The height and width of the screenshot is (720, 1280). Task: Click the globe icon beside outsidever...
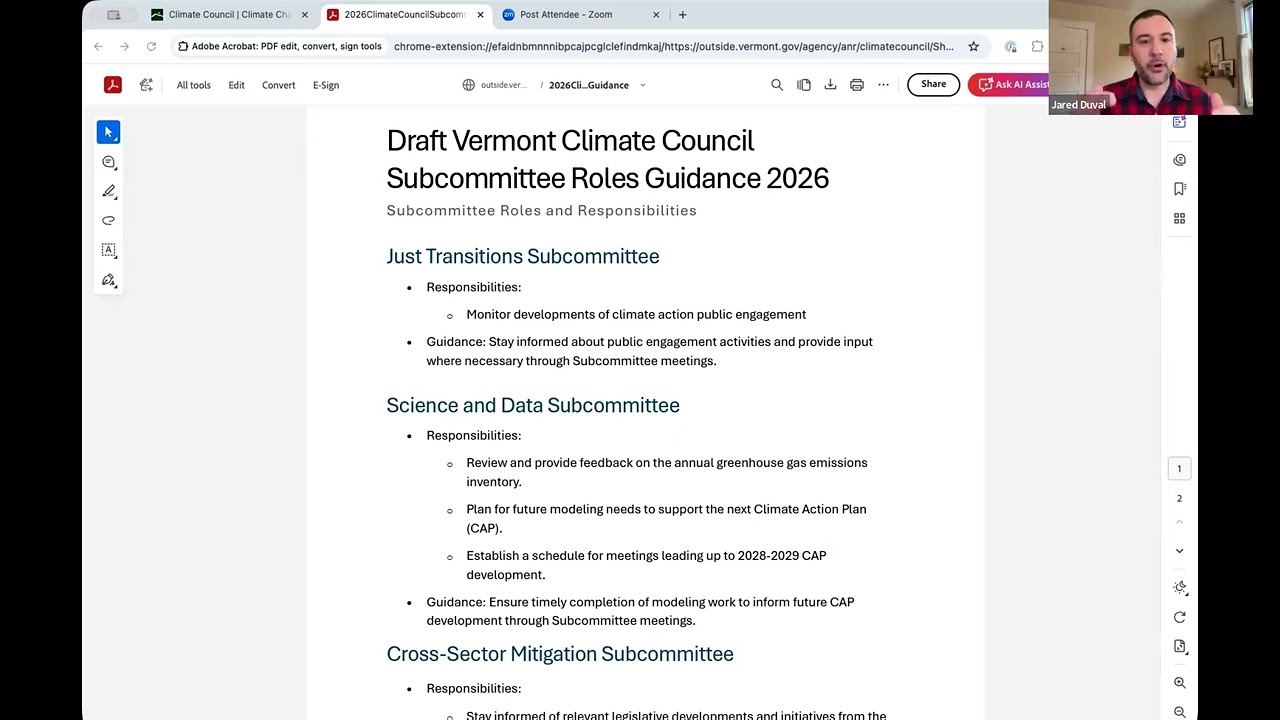tap(468, 85)
